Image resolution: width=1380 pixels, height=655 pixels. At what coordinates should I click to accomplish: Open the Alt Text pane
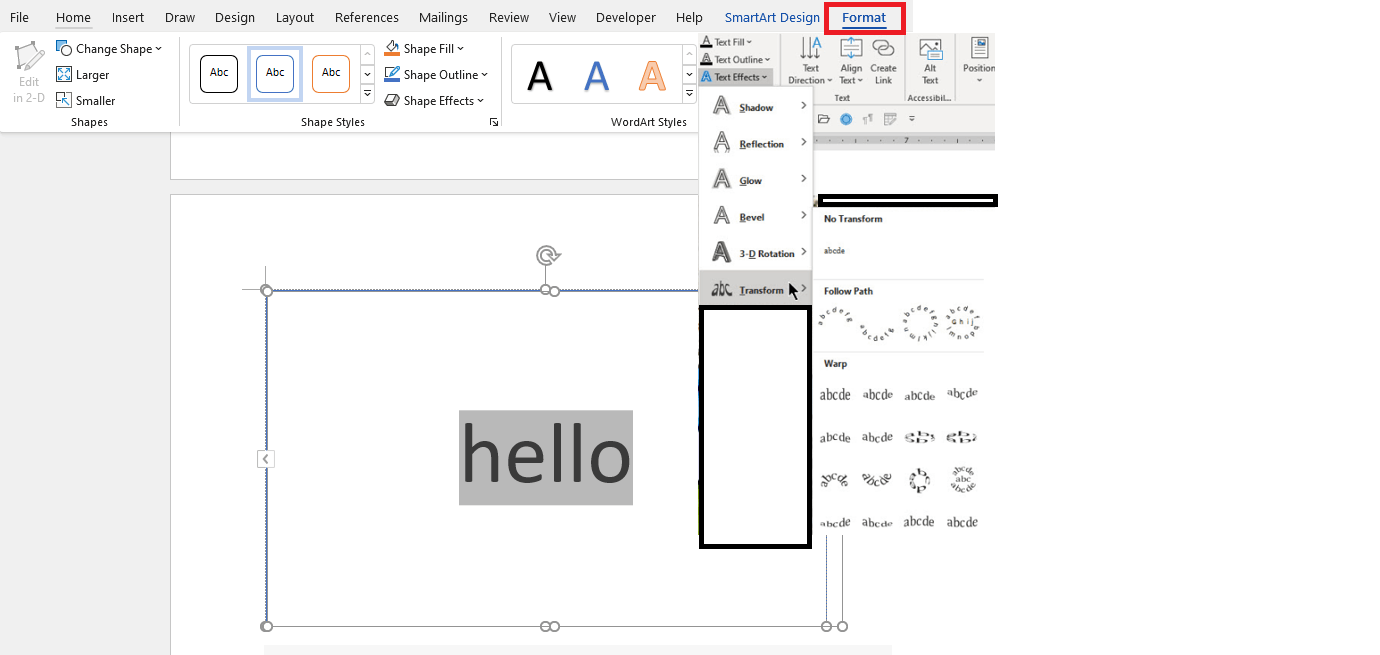point(930,61)
